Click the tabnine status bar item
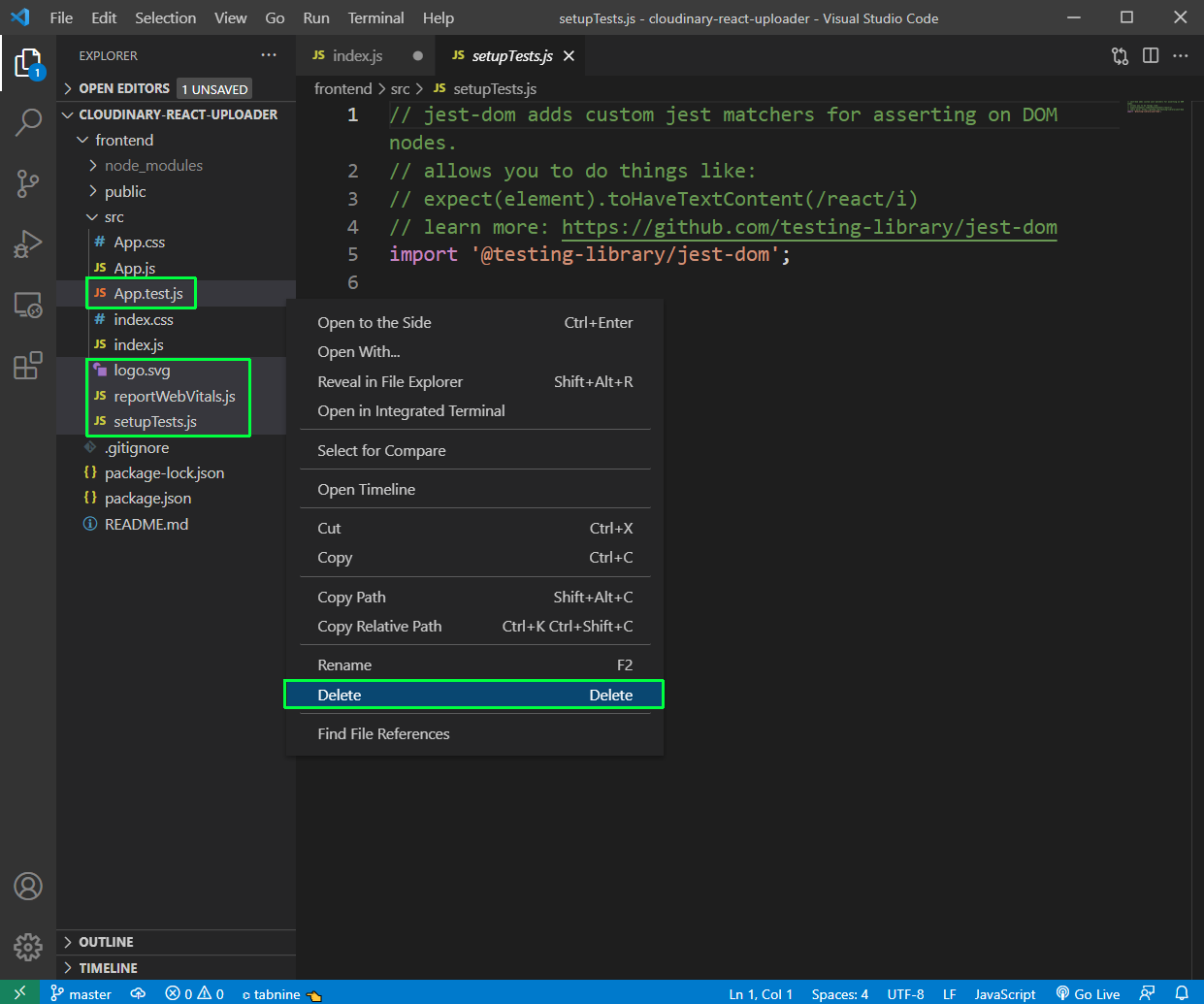1204x1004 pixels. 281,993
